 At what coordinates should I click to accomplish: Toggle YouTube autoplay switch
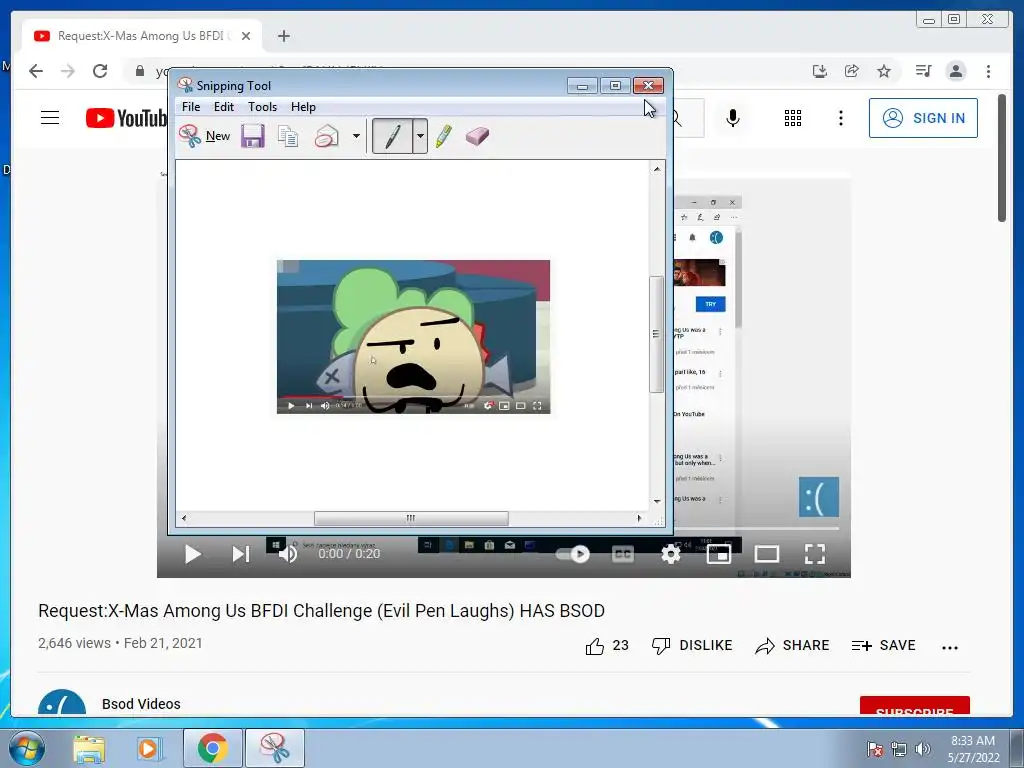[573, 554]
